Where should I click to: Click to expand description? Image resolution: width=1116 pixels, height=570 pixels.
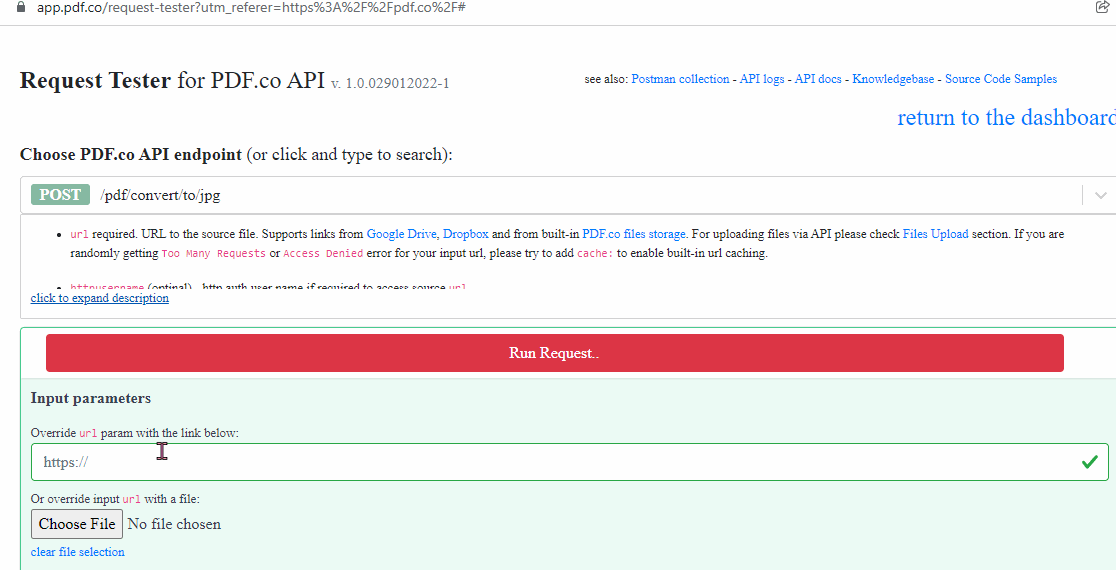100,298
